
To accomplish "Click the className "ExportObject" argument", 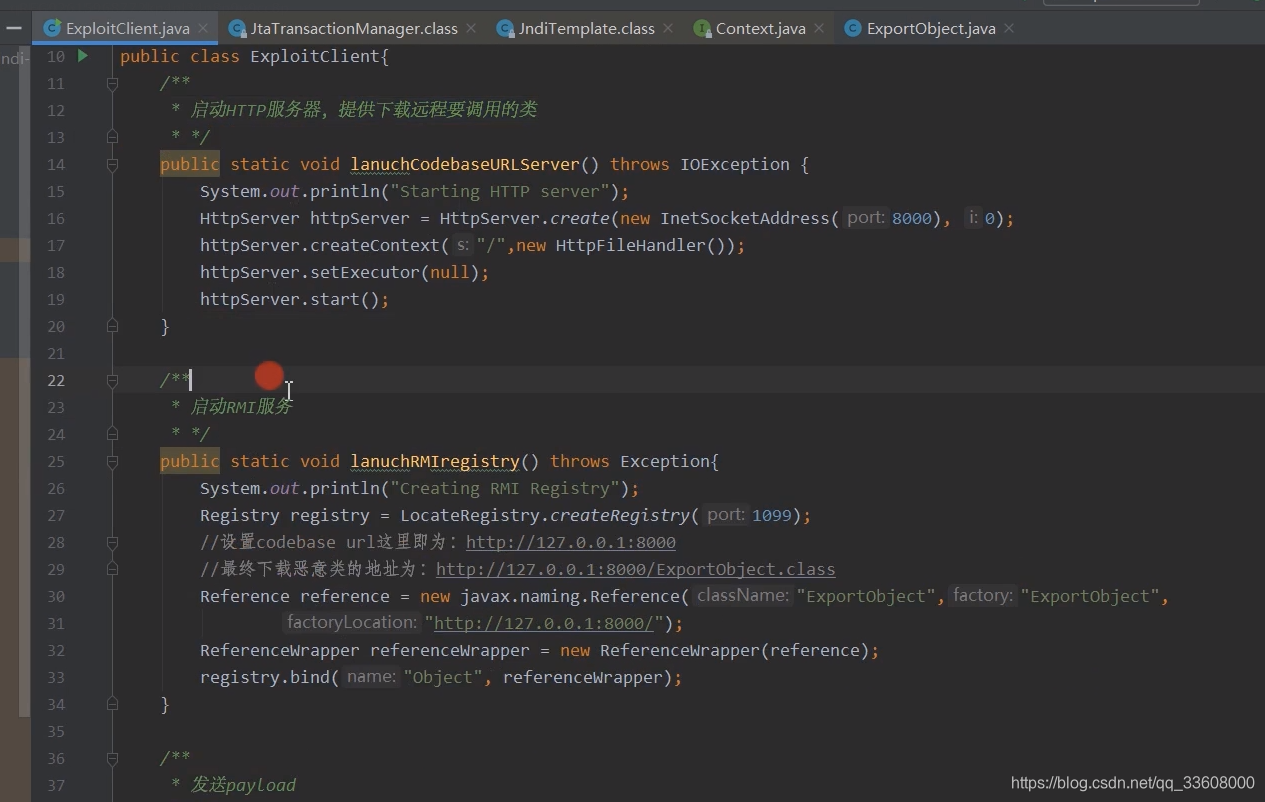I will [x=867, y=596].
